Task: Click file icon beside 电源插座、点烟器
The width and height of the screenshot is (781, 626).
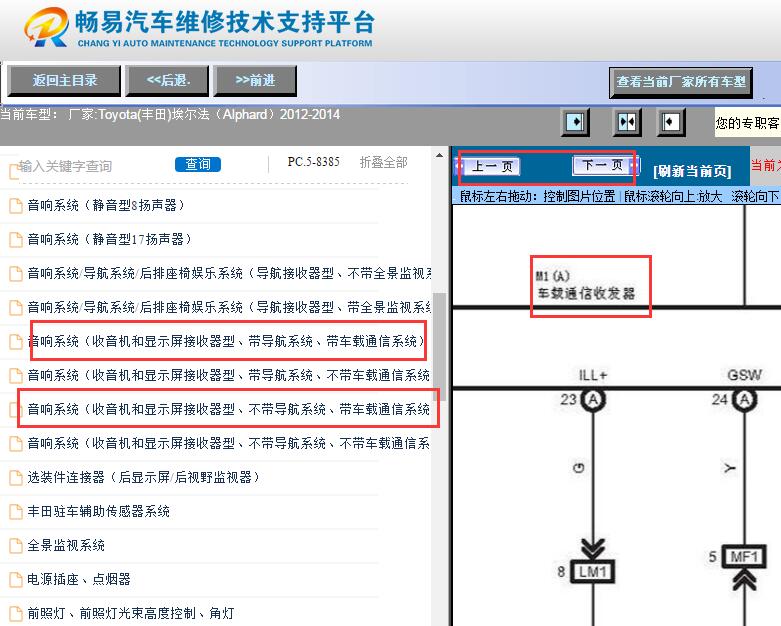Action: (16, 579)
